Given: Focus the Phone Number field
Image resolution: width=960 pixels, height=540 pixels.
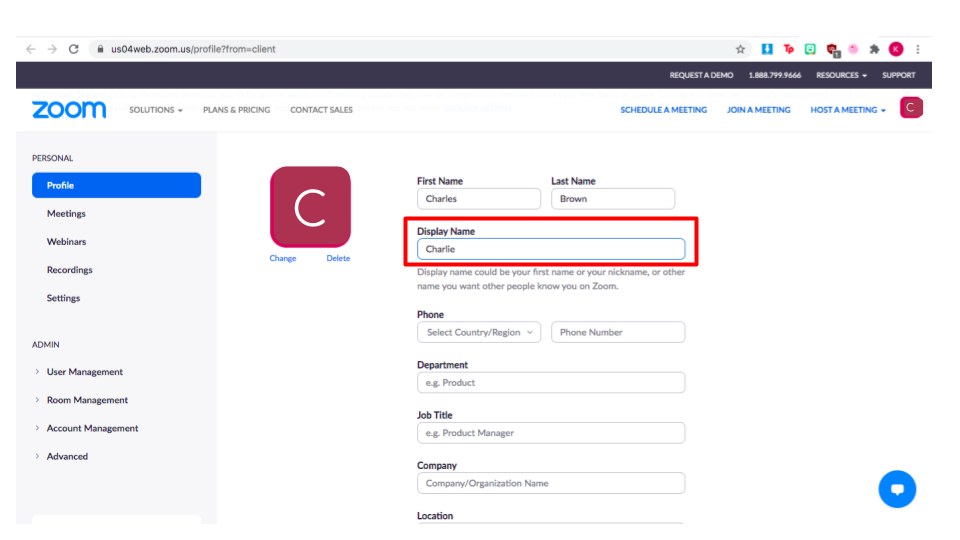Looking at the screenshot, I should 618,332.
